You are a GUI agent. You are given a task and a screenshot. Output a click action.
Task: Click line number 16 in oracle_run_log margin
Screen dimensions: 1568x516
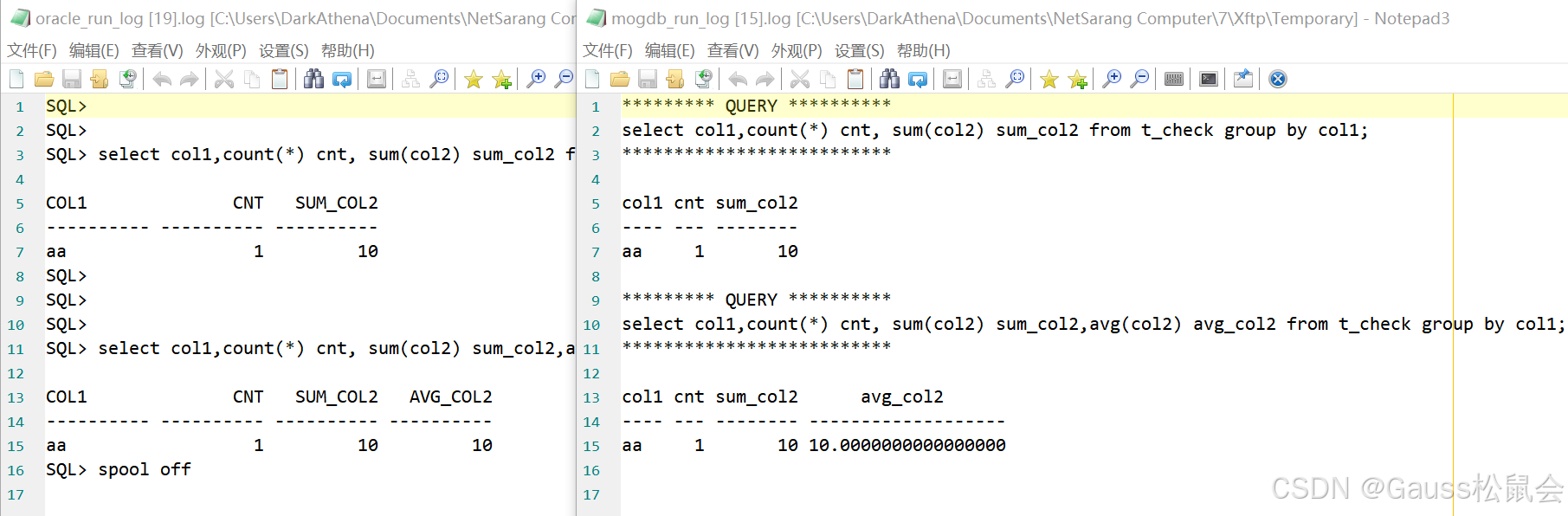tap(16, 470)
